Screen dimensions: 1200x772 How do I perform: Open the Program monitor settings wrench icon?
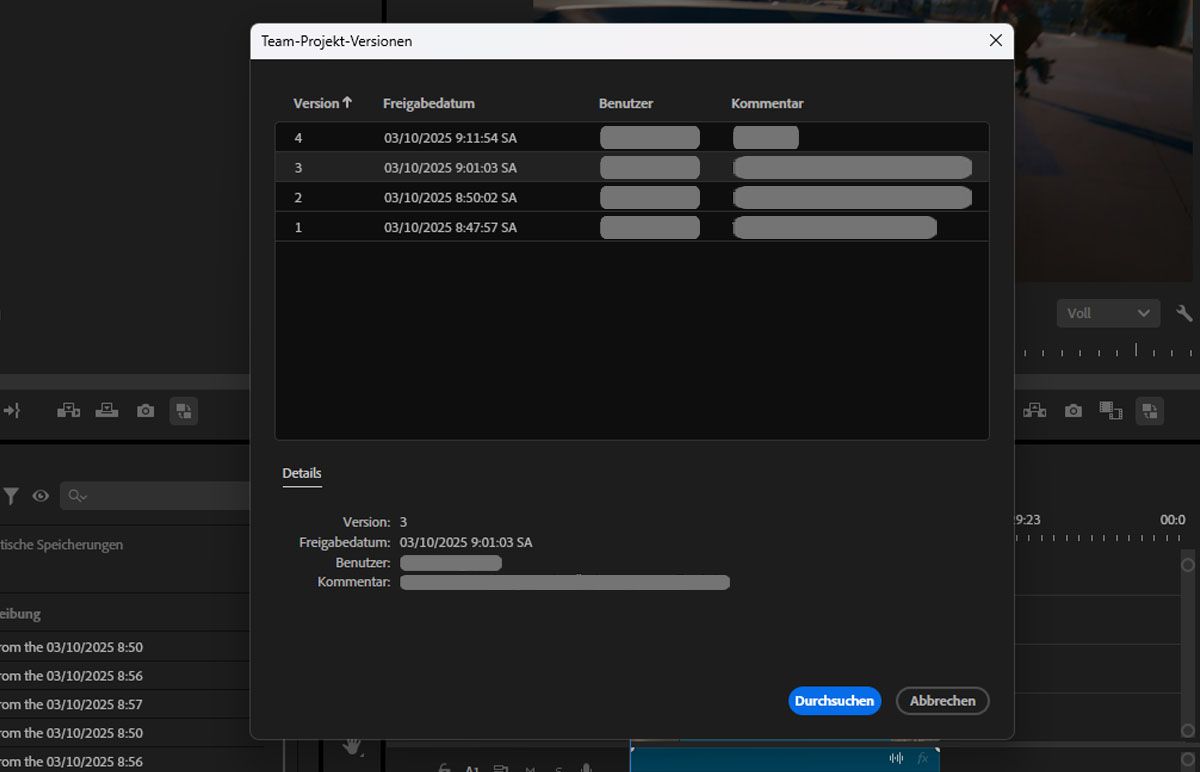1185,312
